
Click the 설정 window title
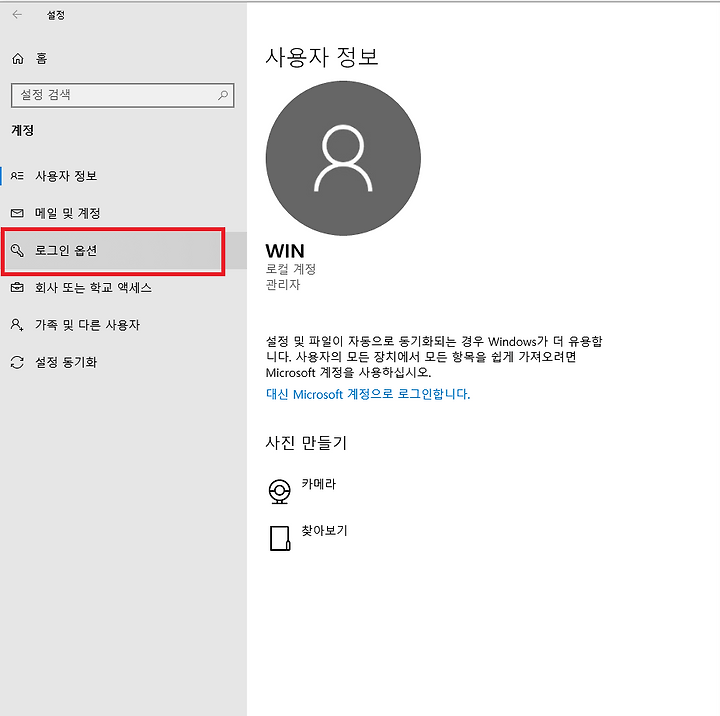56,15
